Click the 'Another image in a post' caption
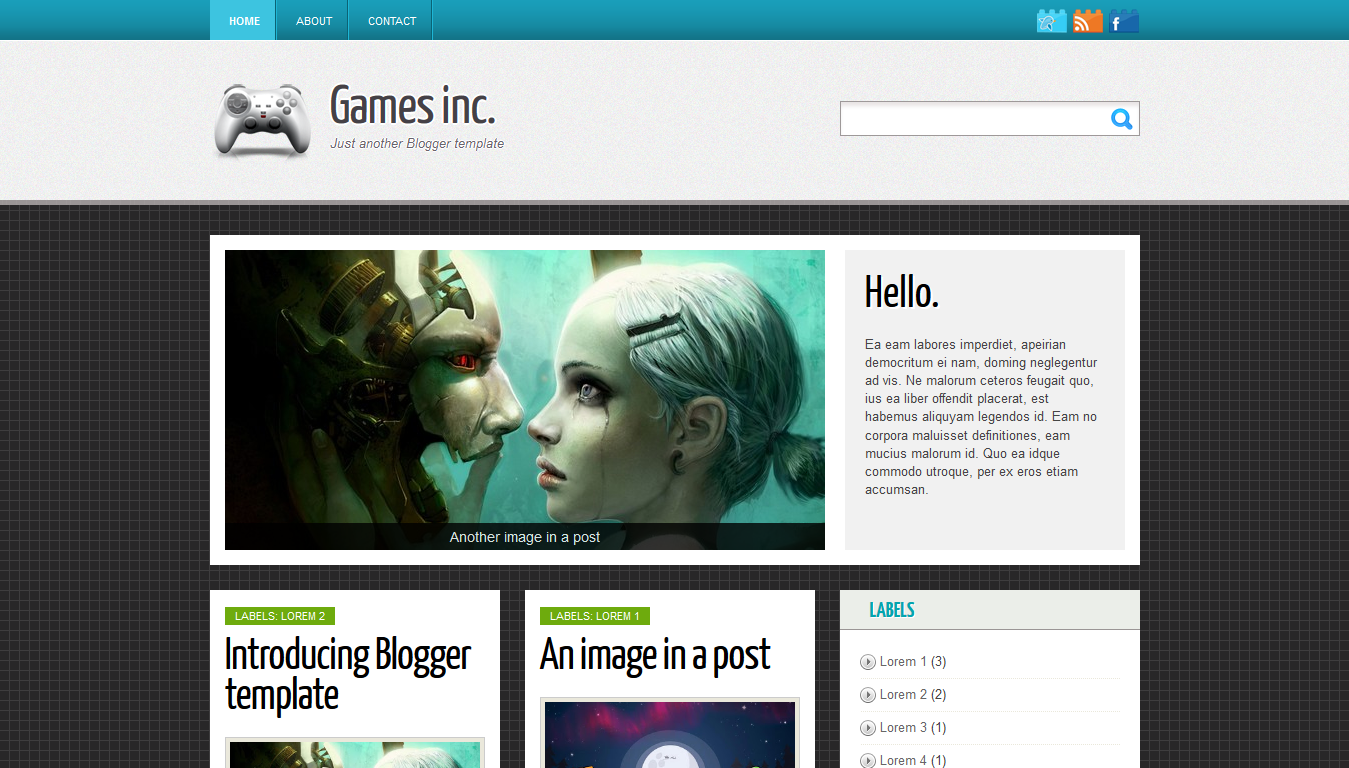The width and height of the screenshot is (1349, 768). [x=525, y=537]
